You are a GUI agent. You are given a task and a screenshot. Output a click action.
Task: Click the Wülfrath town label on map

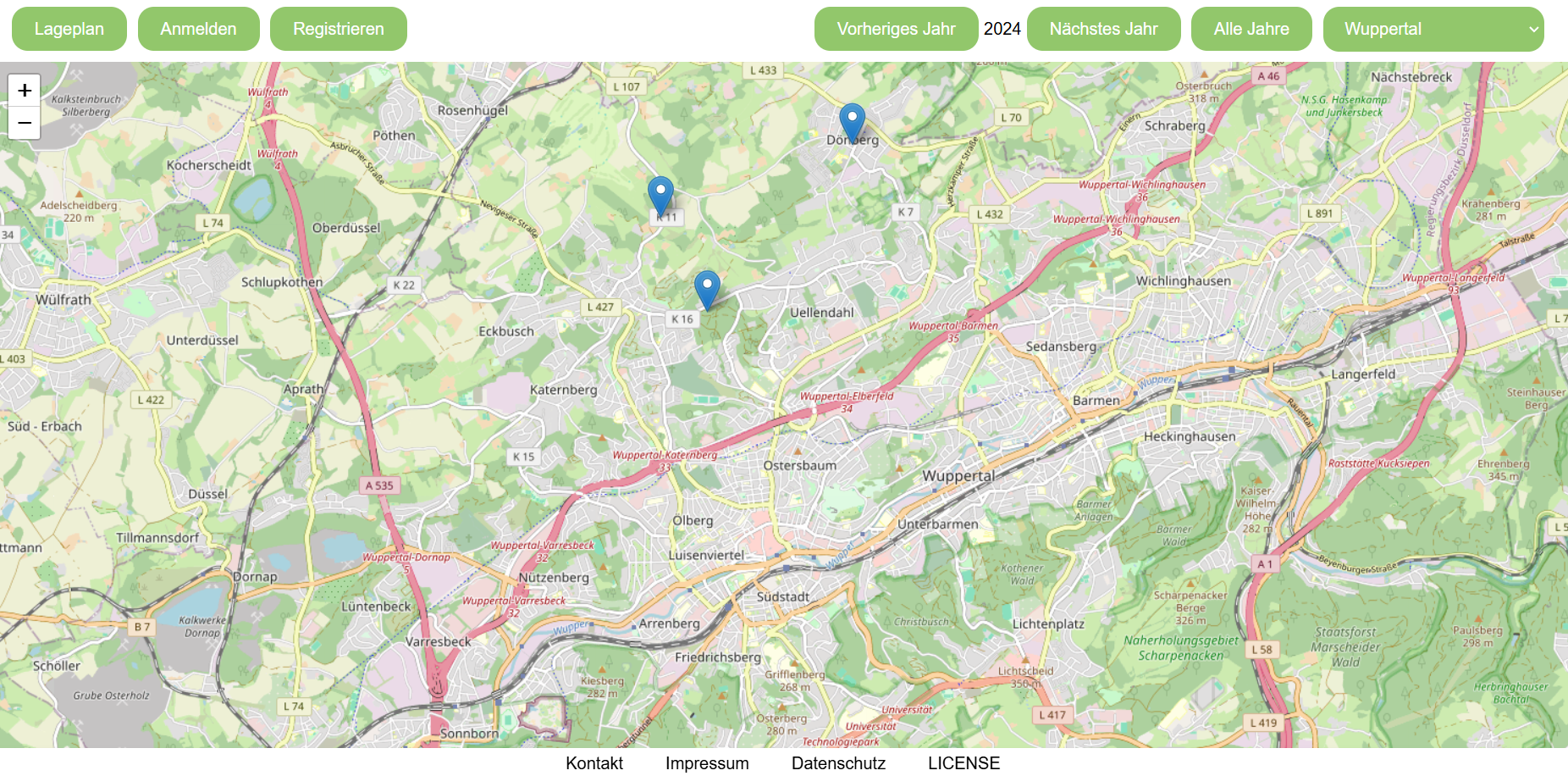(x=63, y=300)
